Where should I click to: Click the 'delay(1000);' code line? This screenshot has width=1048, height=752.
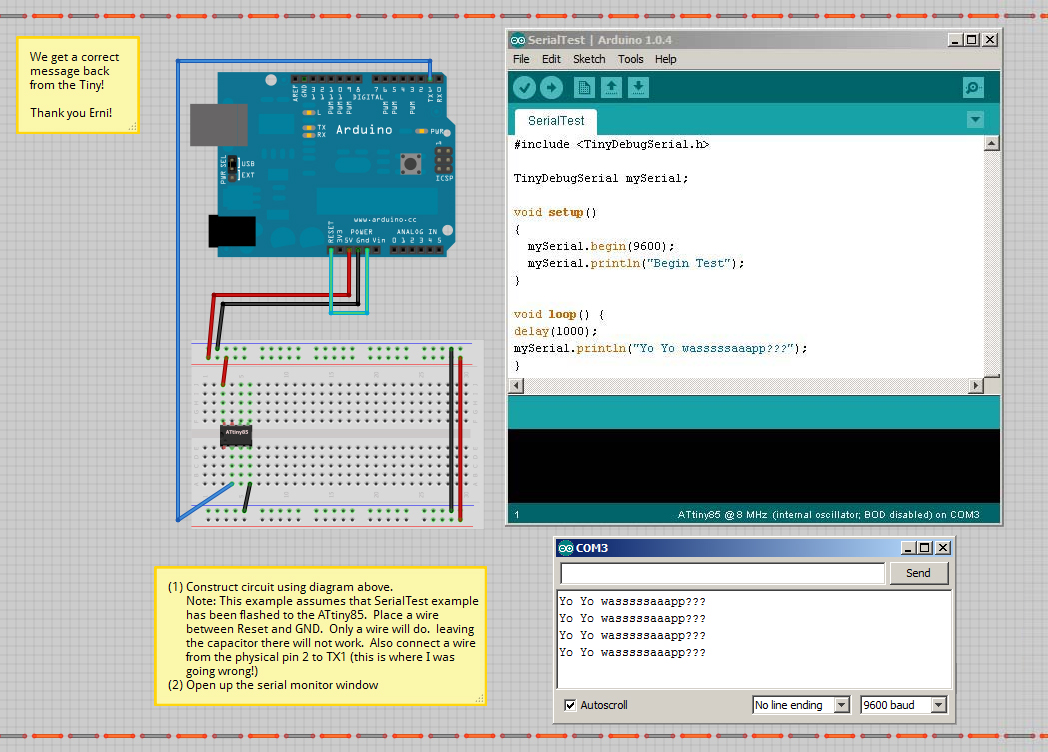(555, 332)
